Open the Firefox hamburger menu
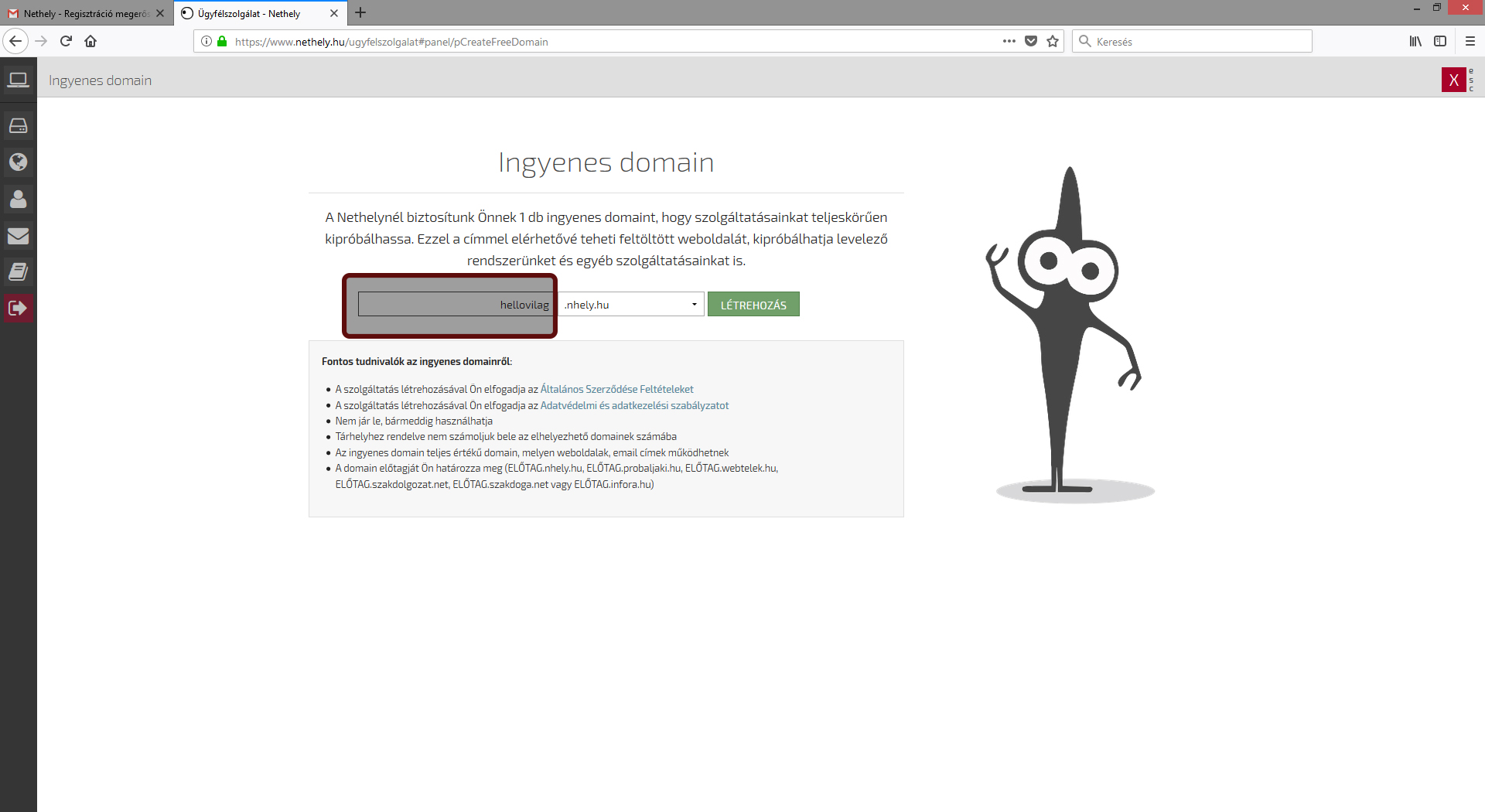 (x=1470, y=42)
